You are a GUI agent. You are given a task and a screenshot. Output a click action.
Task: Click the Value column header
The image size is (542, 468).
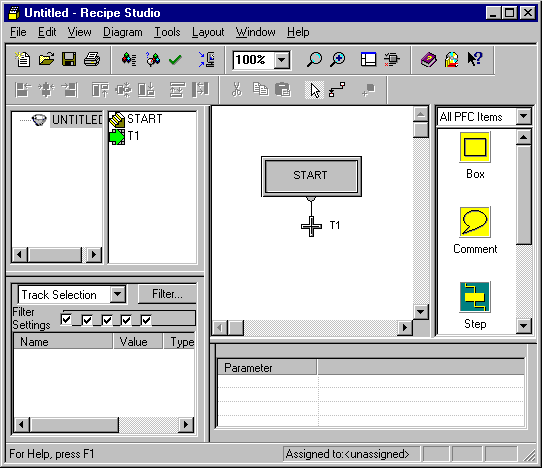(138, 342)
